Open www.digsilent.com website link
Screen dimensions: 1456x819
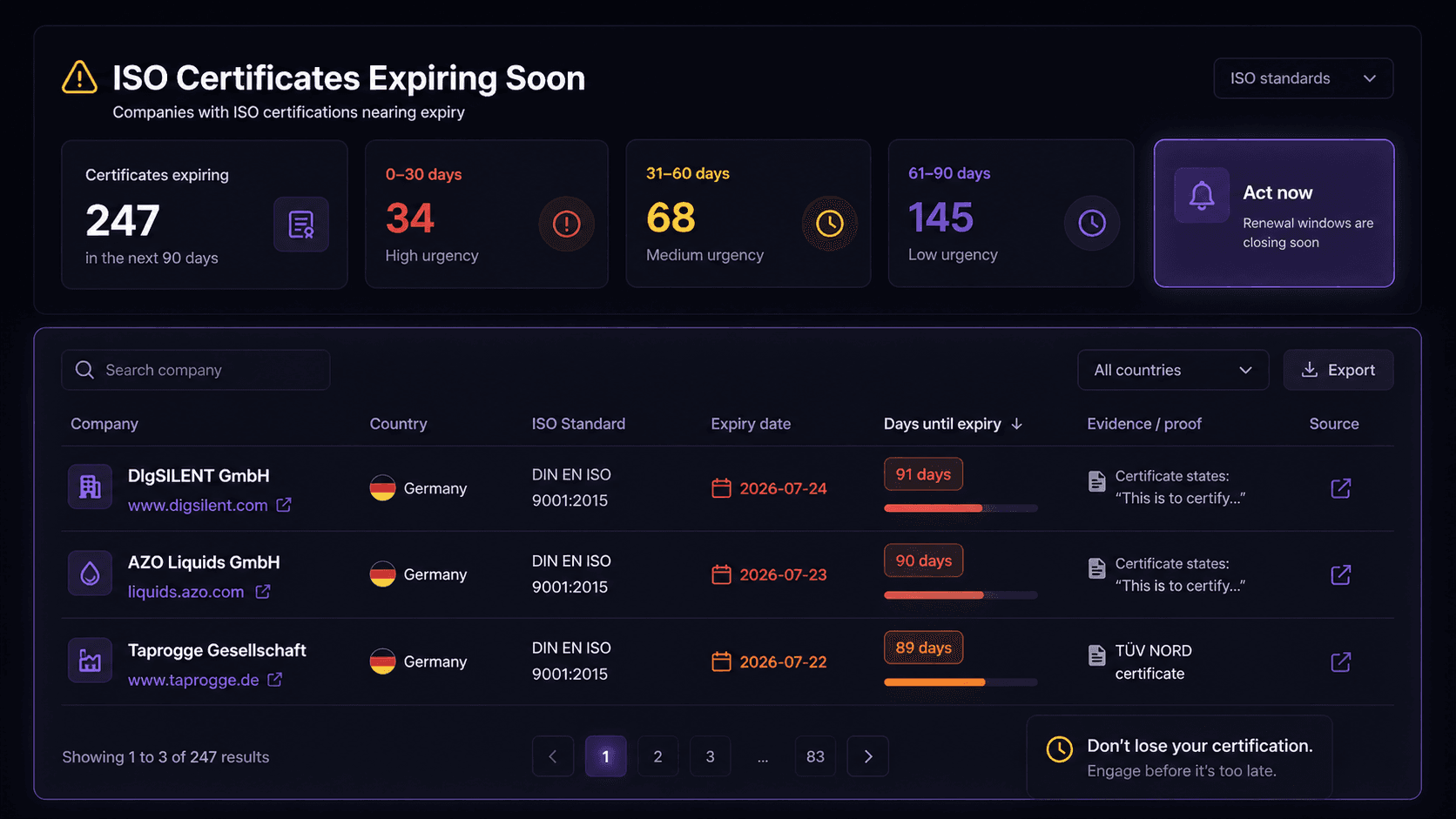(x=198, y=506)
